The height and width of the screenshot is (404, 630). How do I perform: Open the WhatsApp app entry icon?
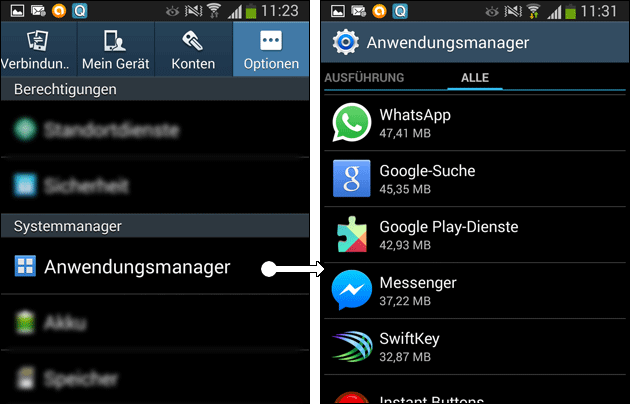pos(352,122)
